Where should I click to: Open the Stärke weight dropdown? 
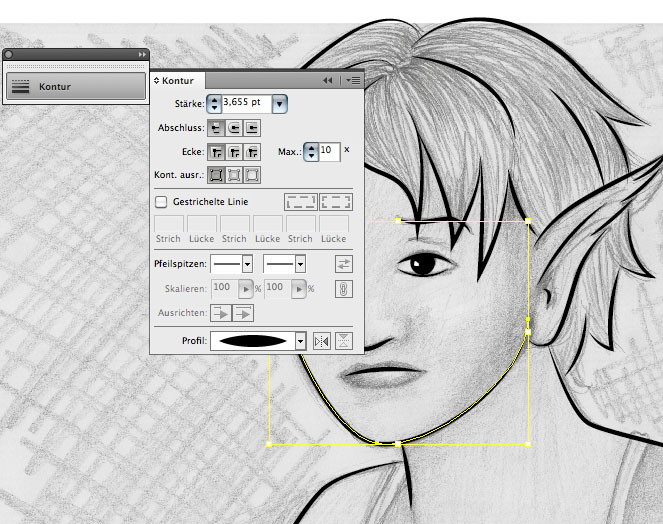(x=280, y=103)
